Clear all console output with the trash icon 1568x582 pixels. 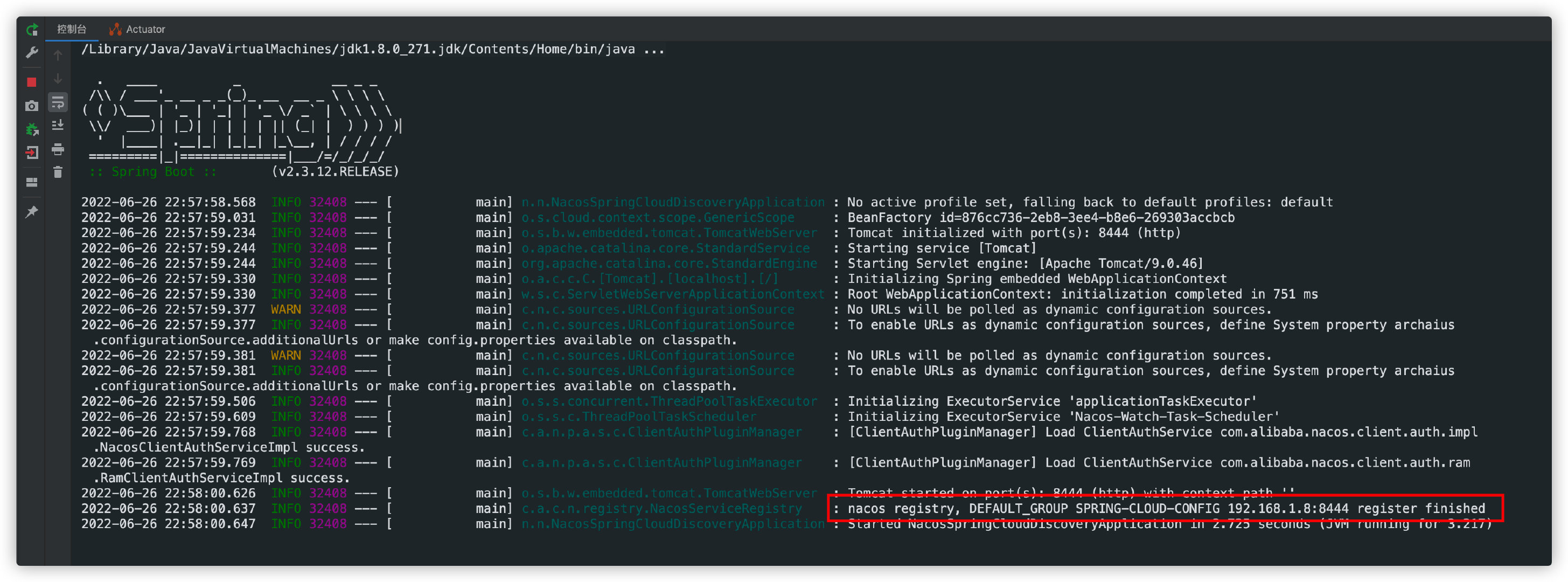click(x=58, y=172)
